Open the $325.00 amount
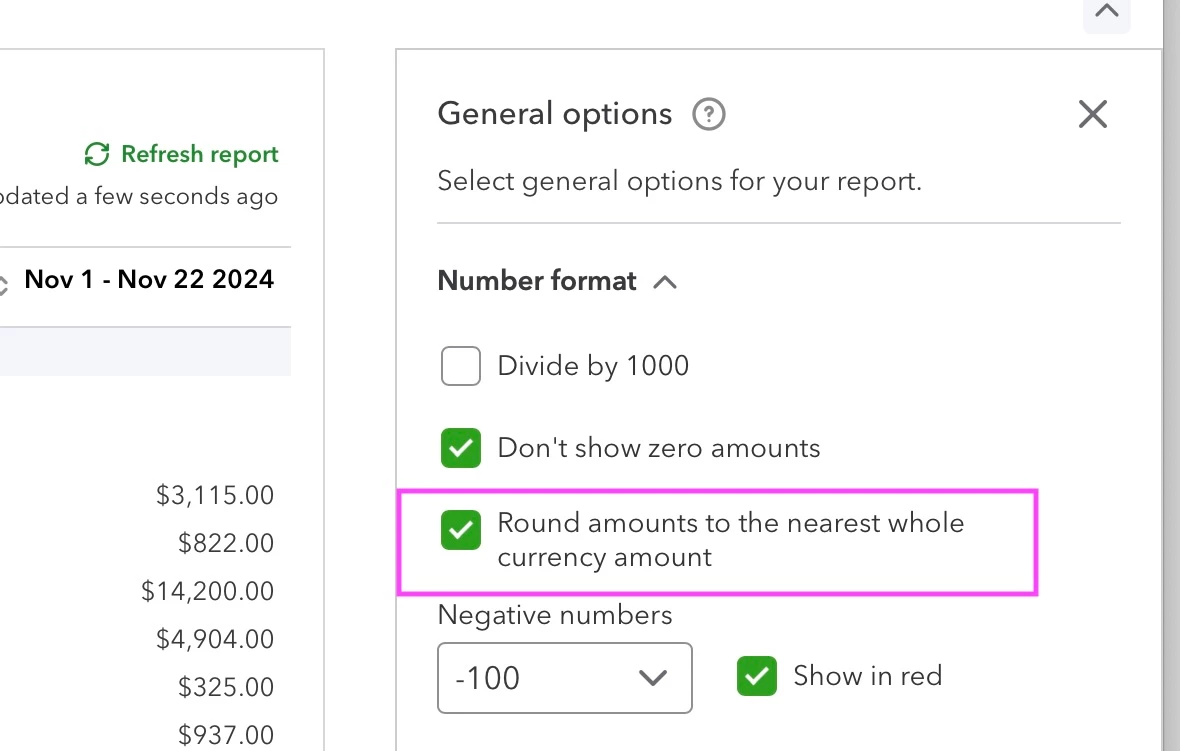This screenshot has height=751, width=1180. pos(226,687)
